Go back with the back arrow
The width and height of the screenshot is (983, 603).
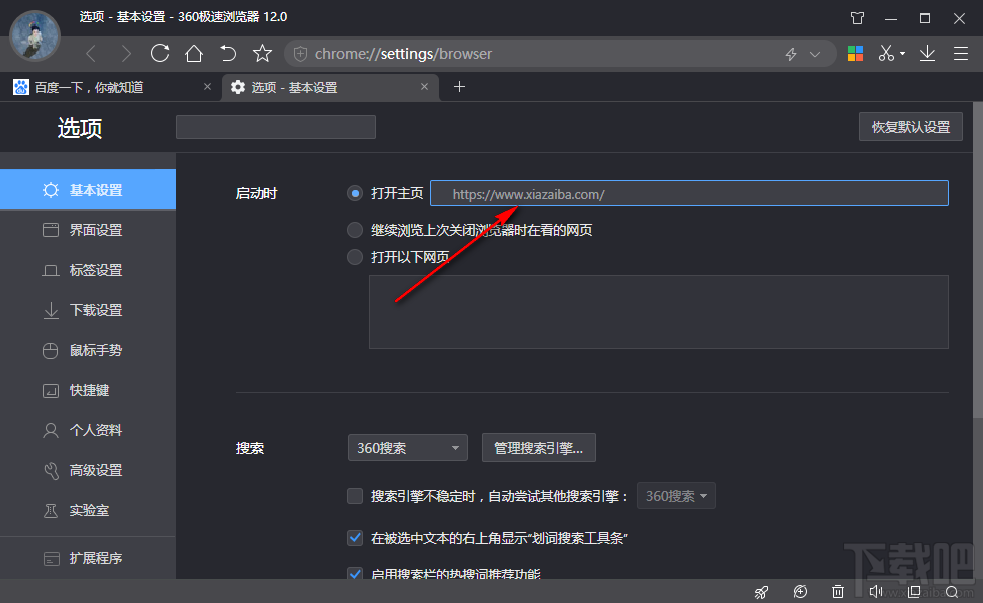pyautogui.click(x=92, y=54)
